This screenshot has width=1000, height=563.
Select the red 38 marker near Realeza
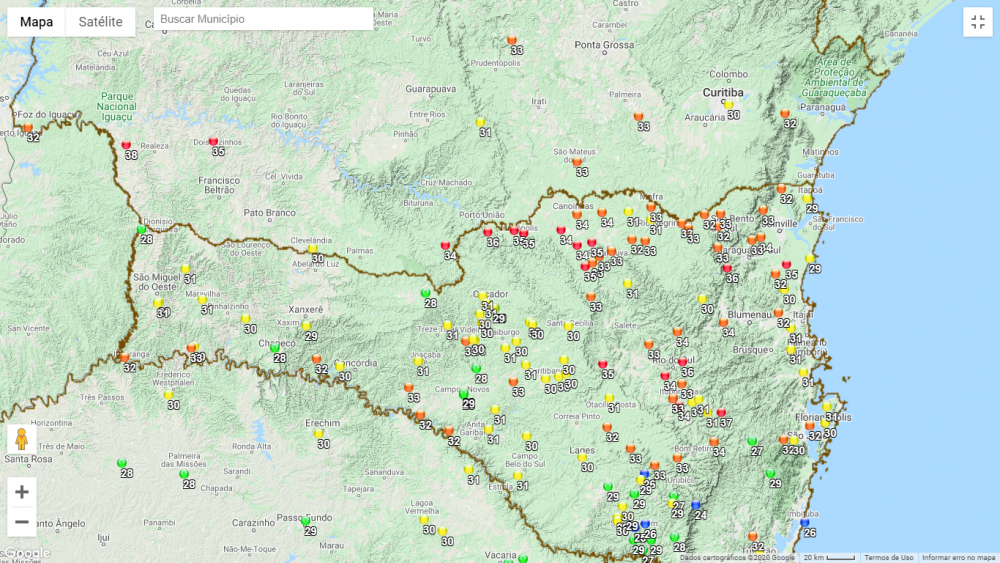(x=127, y=146)
